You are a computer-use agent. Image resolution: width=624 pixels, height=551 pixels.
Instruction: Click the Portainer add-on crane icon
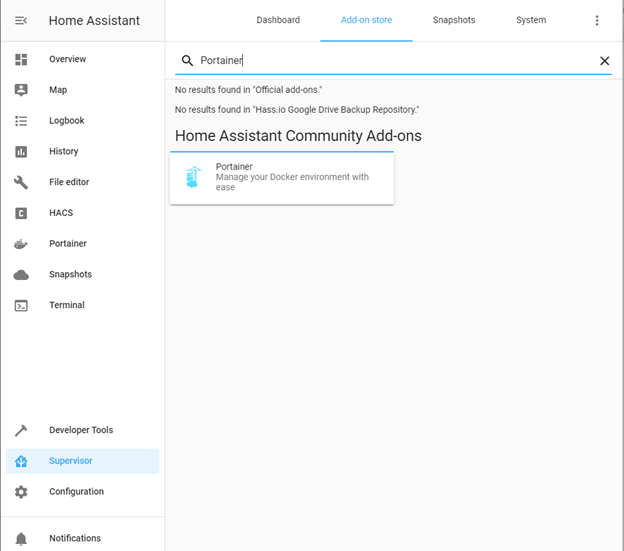coord(193,177)
